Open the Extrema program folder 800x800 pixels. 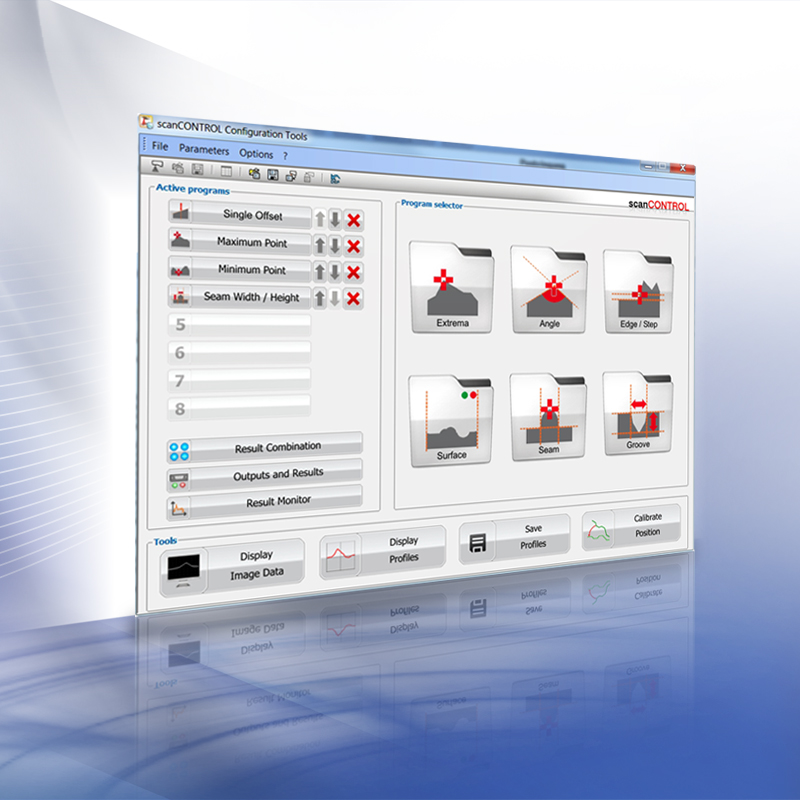point(452,287)
